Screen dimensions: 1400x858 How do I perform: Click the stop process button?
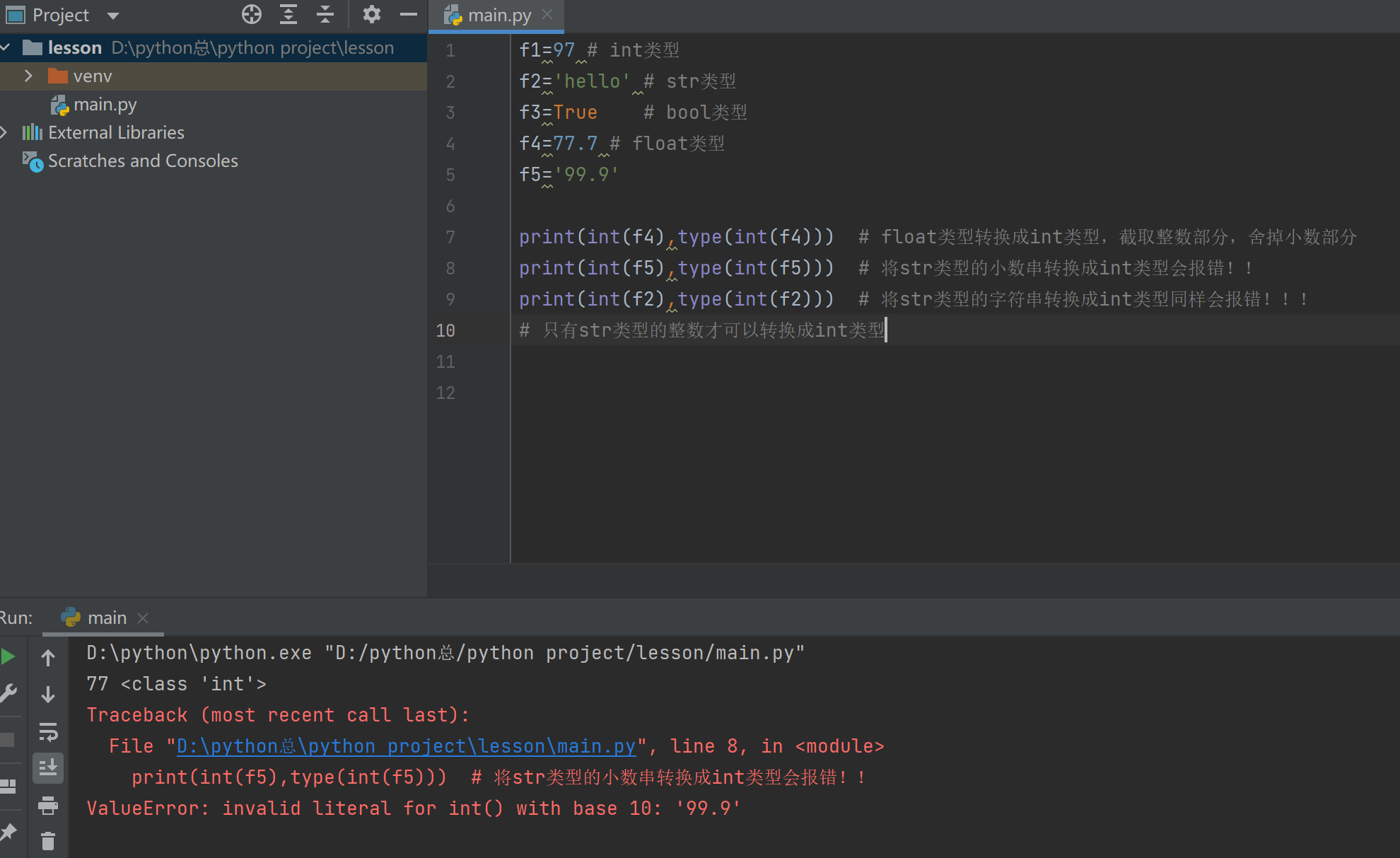pos(7,740)
